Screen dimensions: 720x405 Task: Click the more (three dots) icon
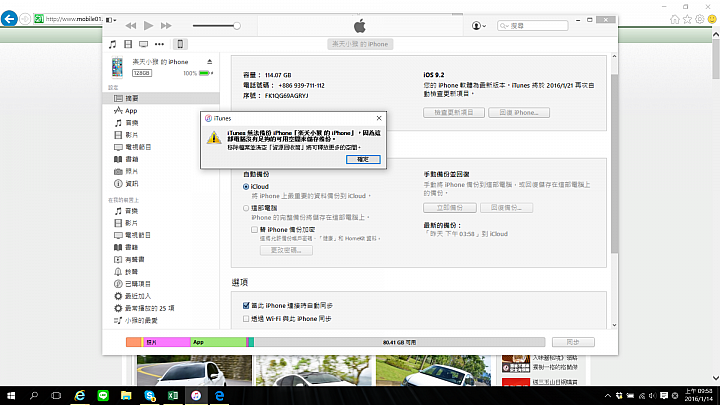click(x=159, y=44)
